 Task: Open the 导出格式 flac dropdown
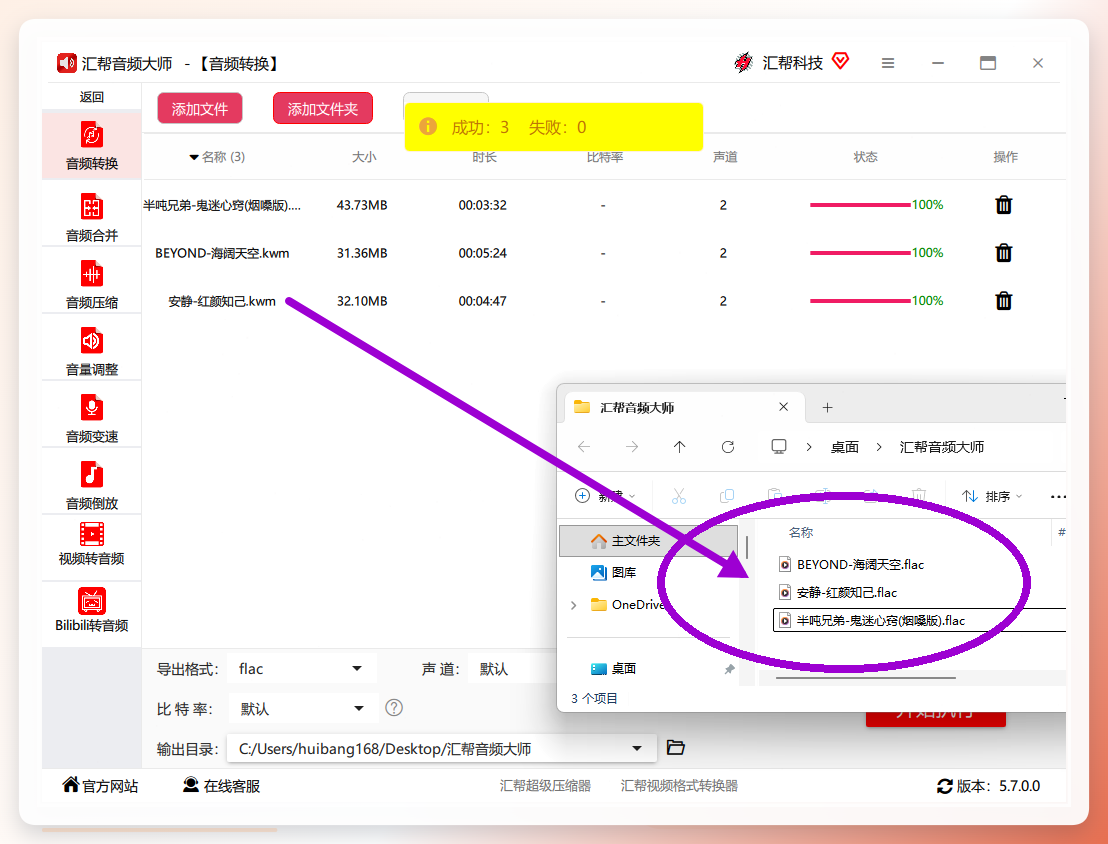coord(302,669)
